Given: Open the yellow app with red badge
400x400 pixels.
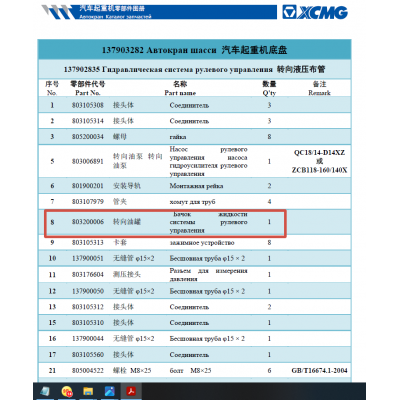Looking at the screenshot, I should pyautogui.click(x=67, y=391).
